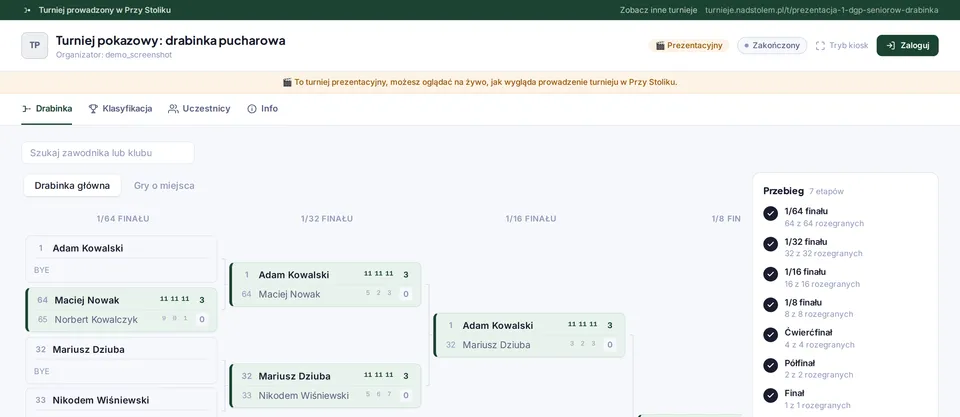Click 'Nikodem Wiśniewski' in the 1/32 match
The width and height of the screenshot is (960, 417).
[304, 396]
